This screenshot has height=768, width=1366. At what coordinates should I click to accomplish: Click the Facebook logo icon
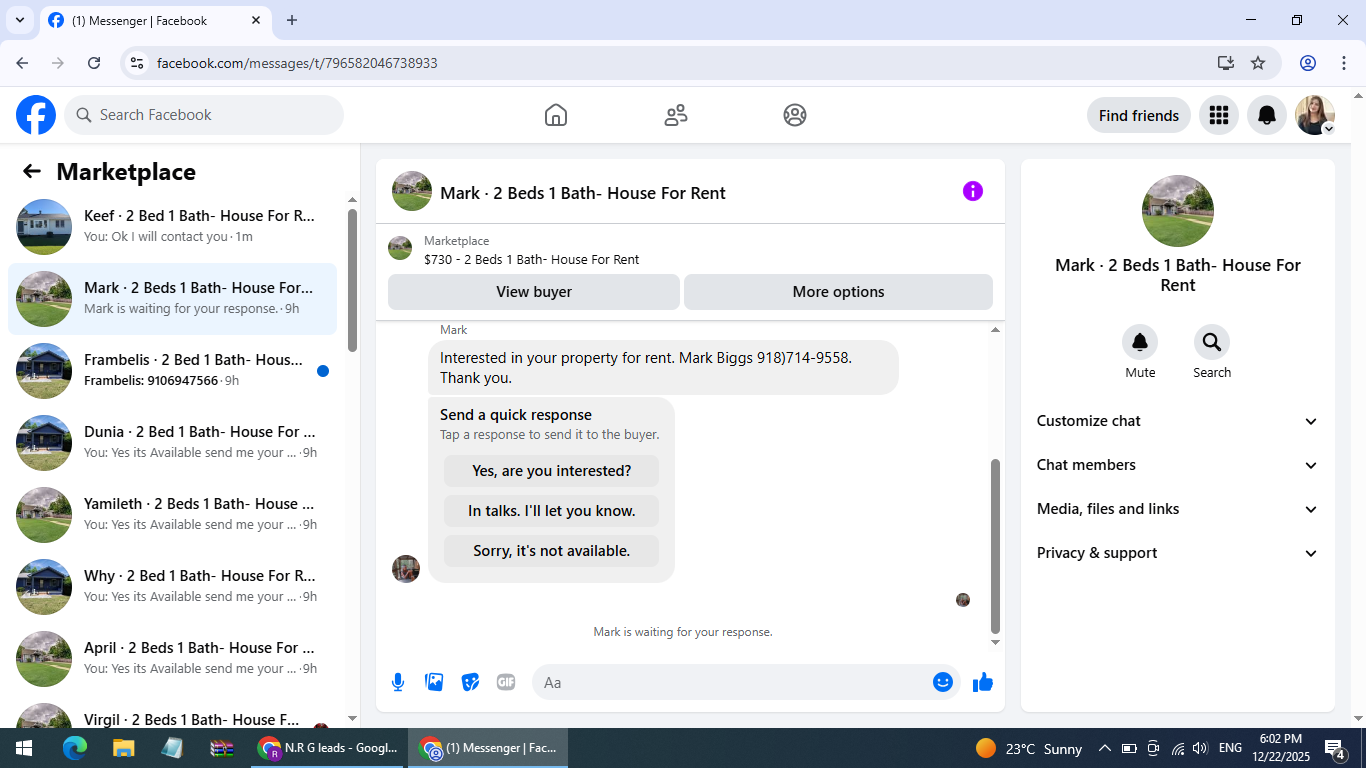click(x=36, y=115)
